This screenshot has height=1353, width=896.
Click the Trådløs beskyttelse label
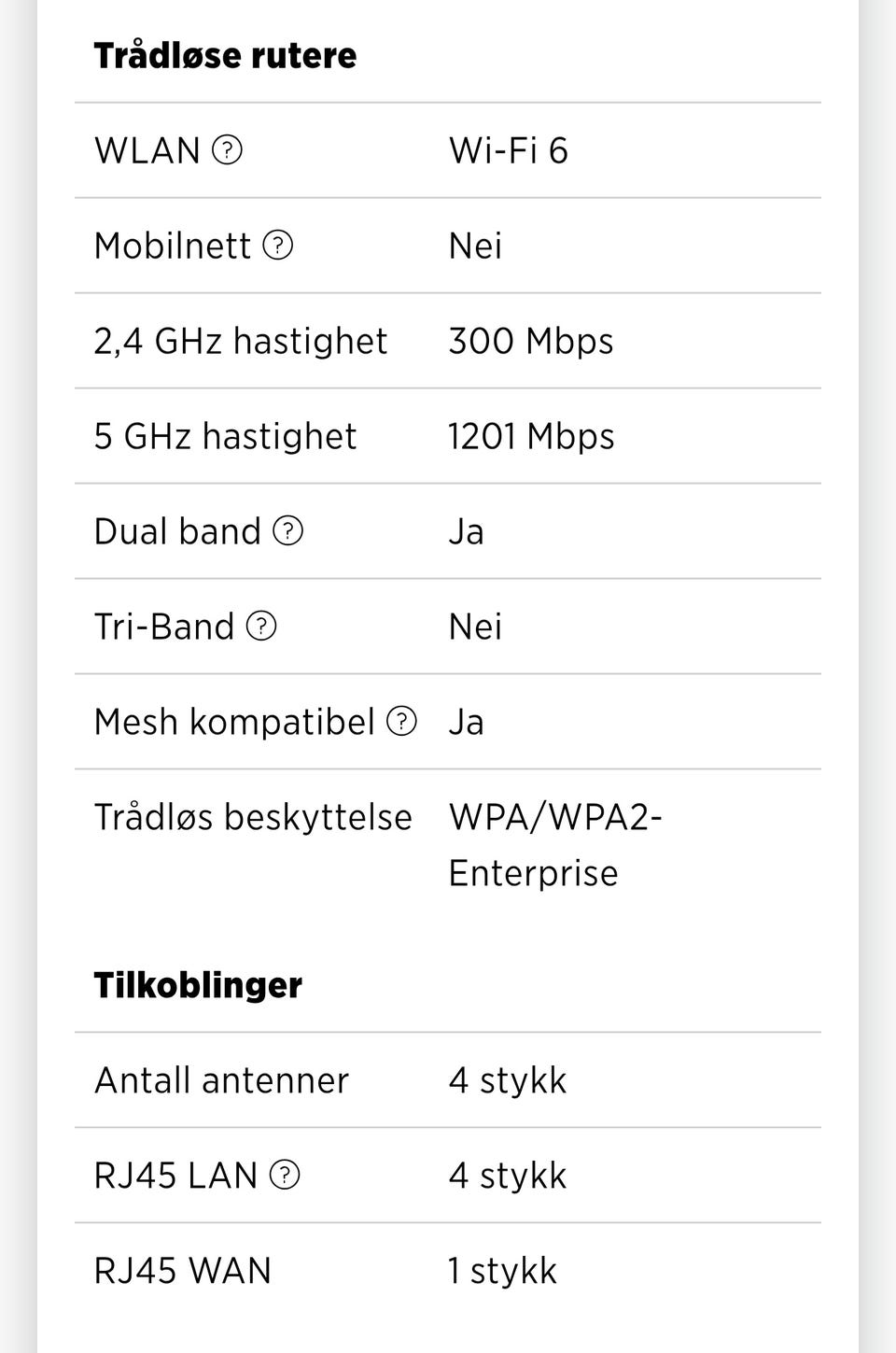point(253,817)
